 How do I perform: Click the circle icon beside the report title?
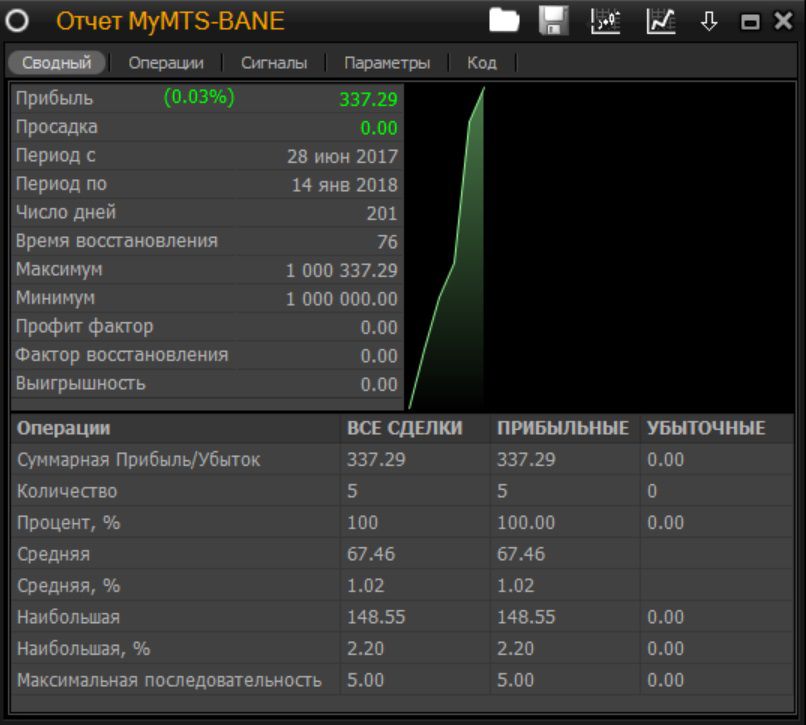(x=17, y=21)
